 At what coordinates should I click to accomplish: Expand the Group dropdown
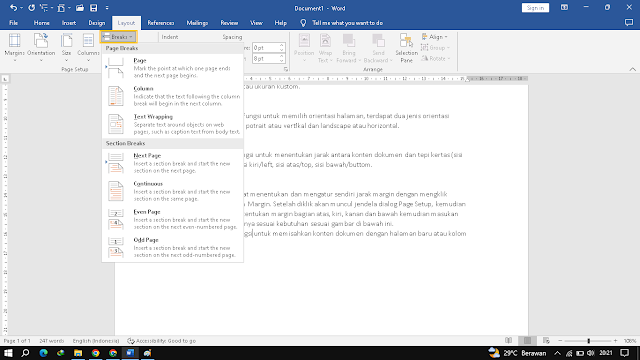coord(436,48)
